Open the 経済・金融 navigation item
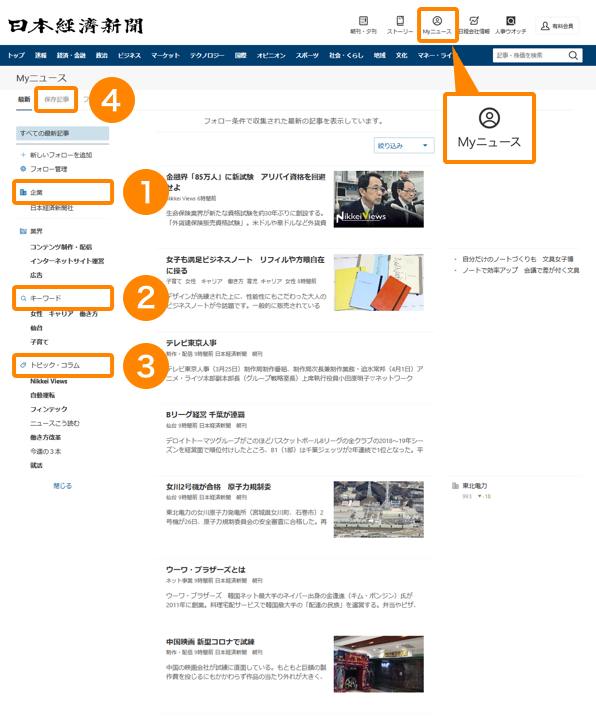Image resolution: width=596 pixels, height=716 pixels. [x=71, y=55]
